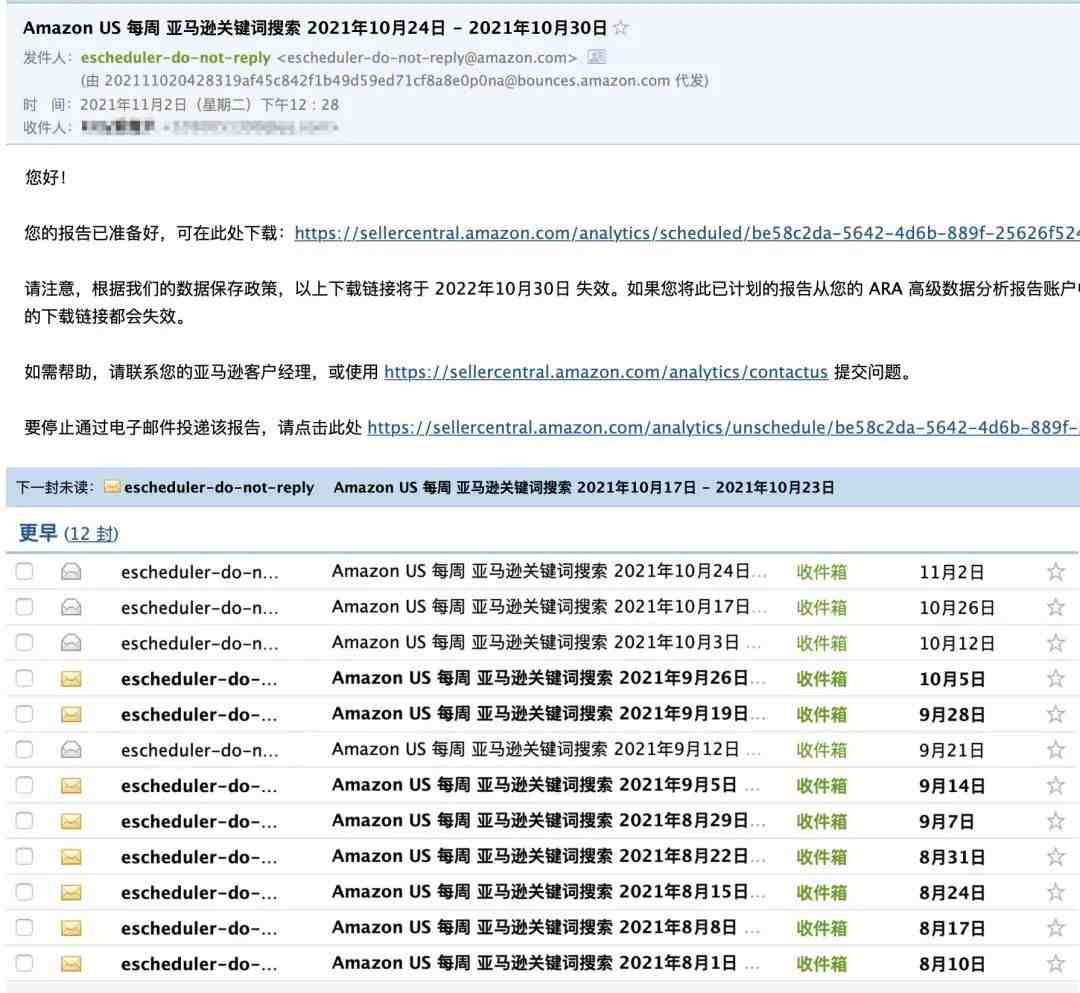This screenshot has height=993, width=1080.
Task: Click the unread envelope icon of the 8月17日 email
Action: (71, 928)
